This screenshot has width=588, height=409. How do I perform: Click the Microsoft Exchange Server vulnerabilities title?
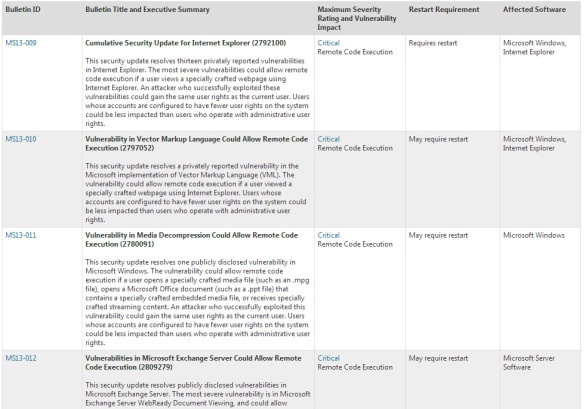tap(193, 363)
